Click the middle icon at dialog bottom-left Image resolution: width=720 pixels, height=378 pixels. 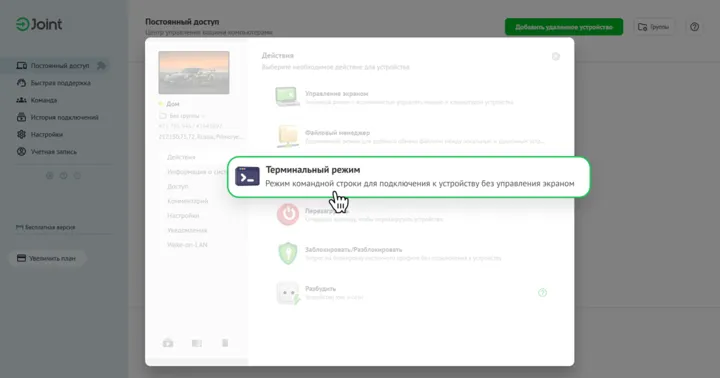[x=197, y=343]
